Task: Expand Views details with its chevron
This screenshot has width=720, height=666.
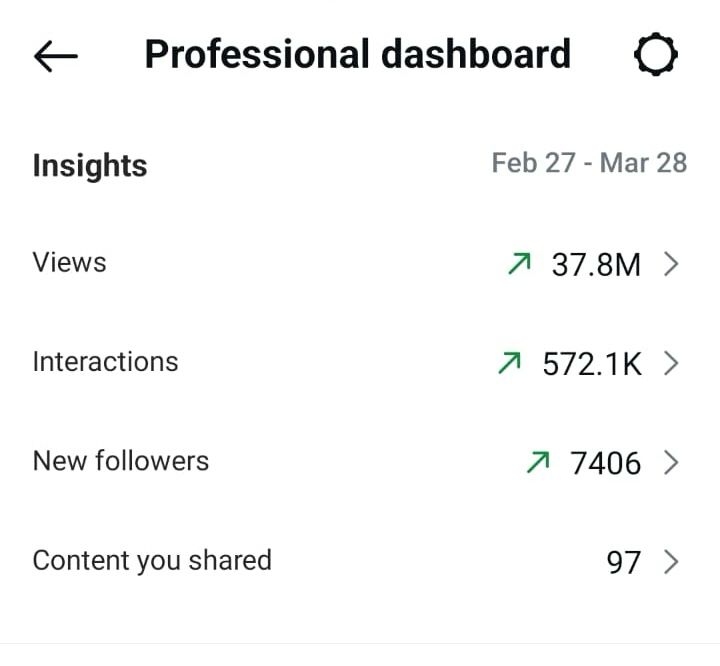Action: point(671,265)
